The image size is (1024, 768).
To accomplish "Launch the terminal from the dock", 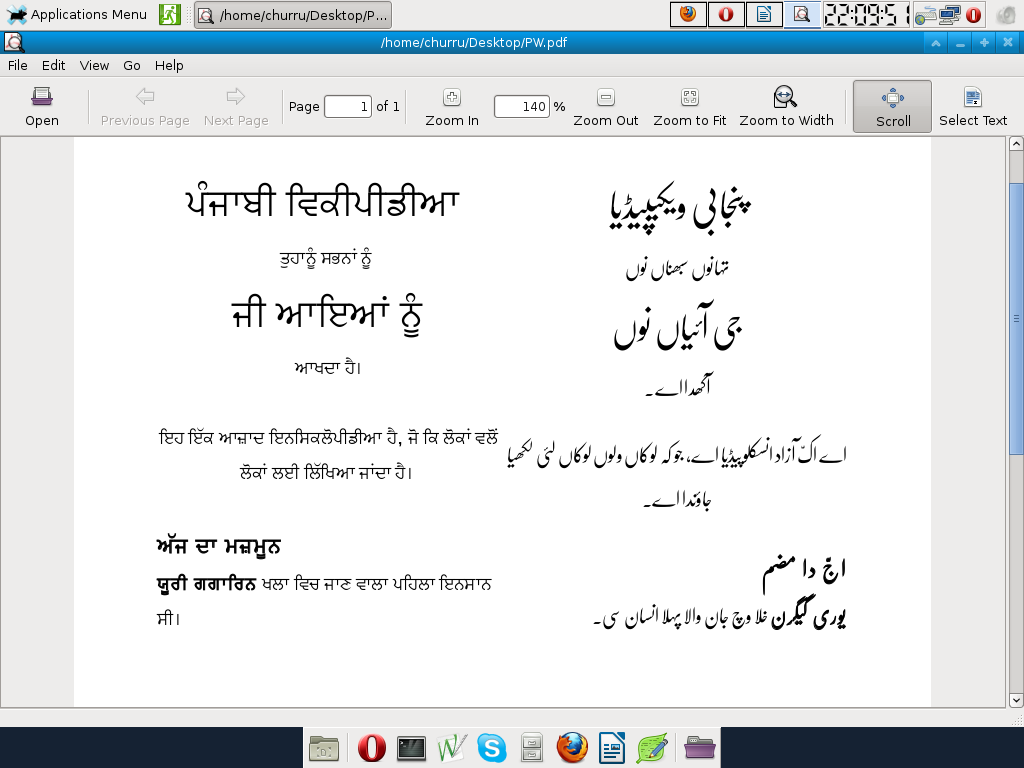I will (x=412, y=748).
